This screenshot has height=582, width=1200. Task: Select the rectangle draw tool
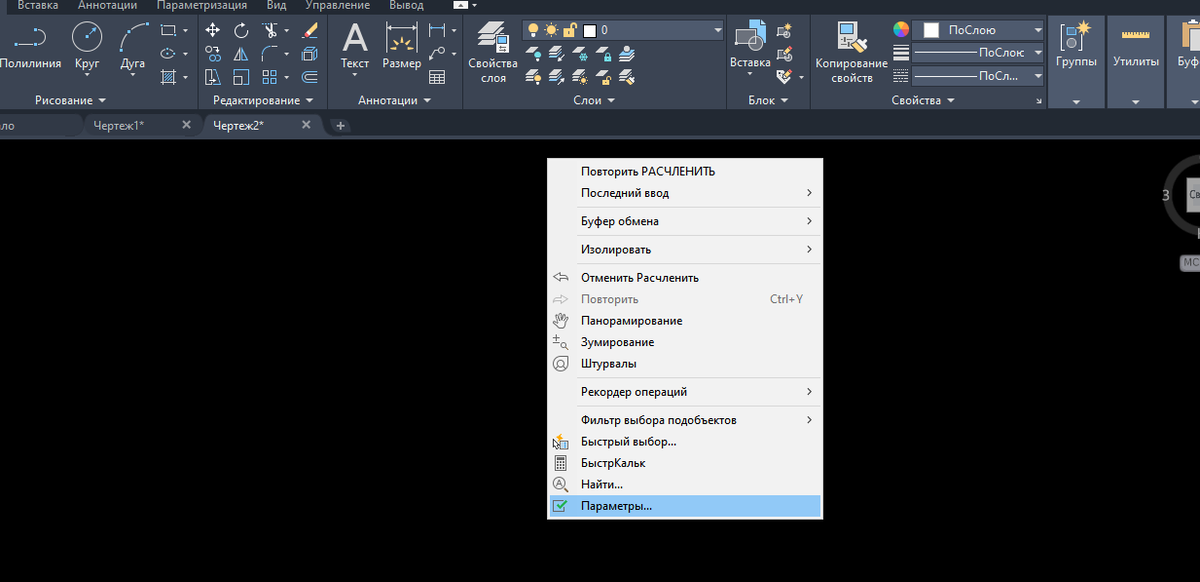point(168,31)
